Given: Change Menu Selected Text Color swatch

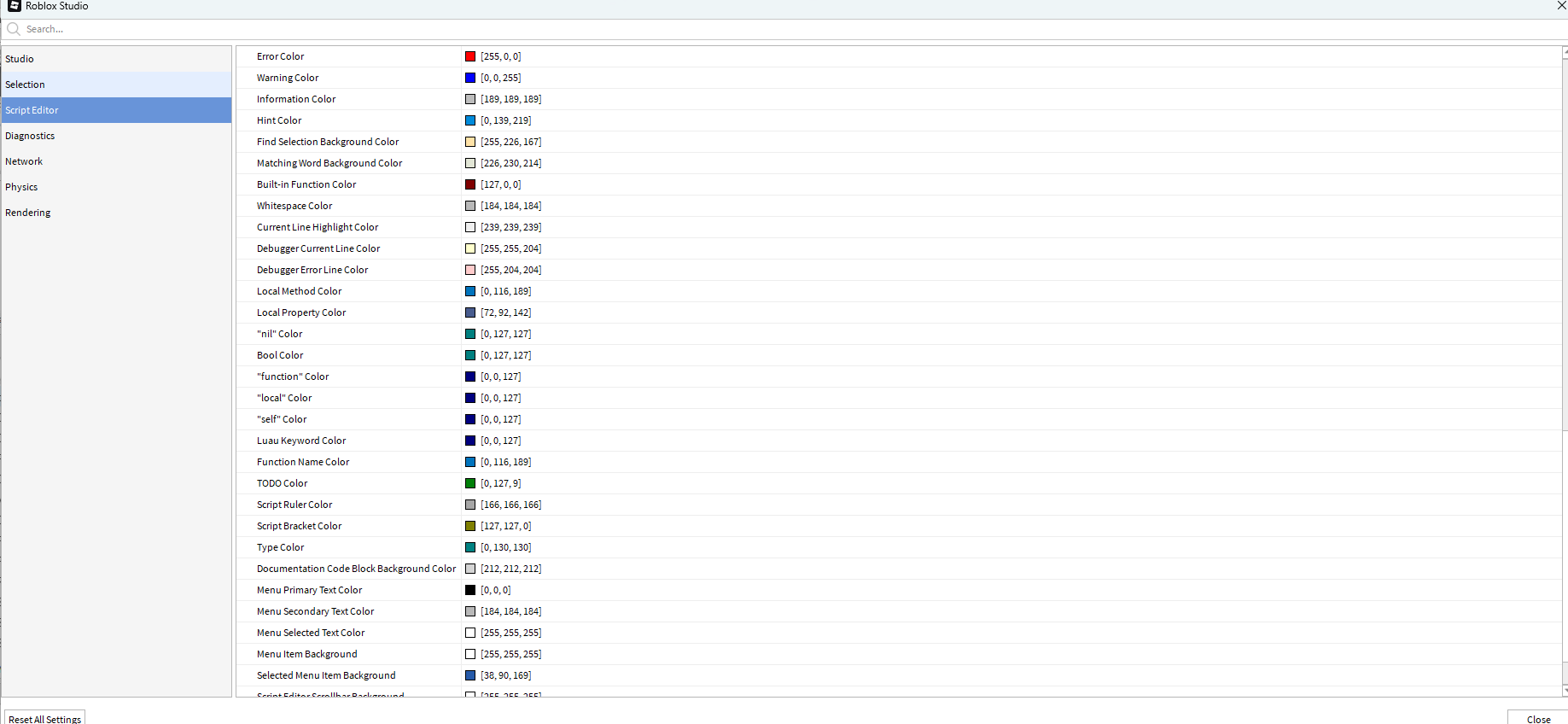Looking at the screenshot, I should (470, 633).
